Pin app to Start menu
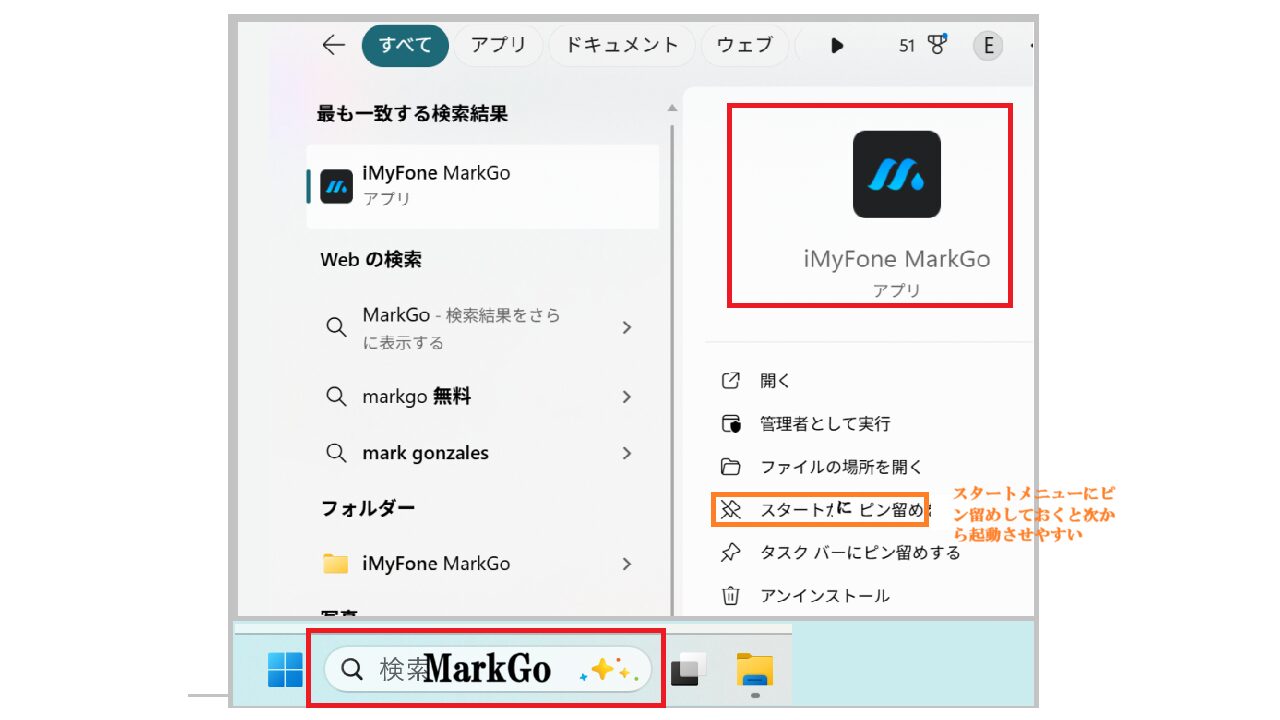This screenshot has width=1280, height=720. click(820, 510)
